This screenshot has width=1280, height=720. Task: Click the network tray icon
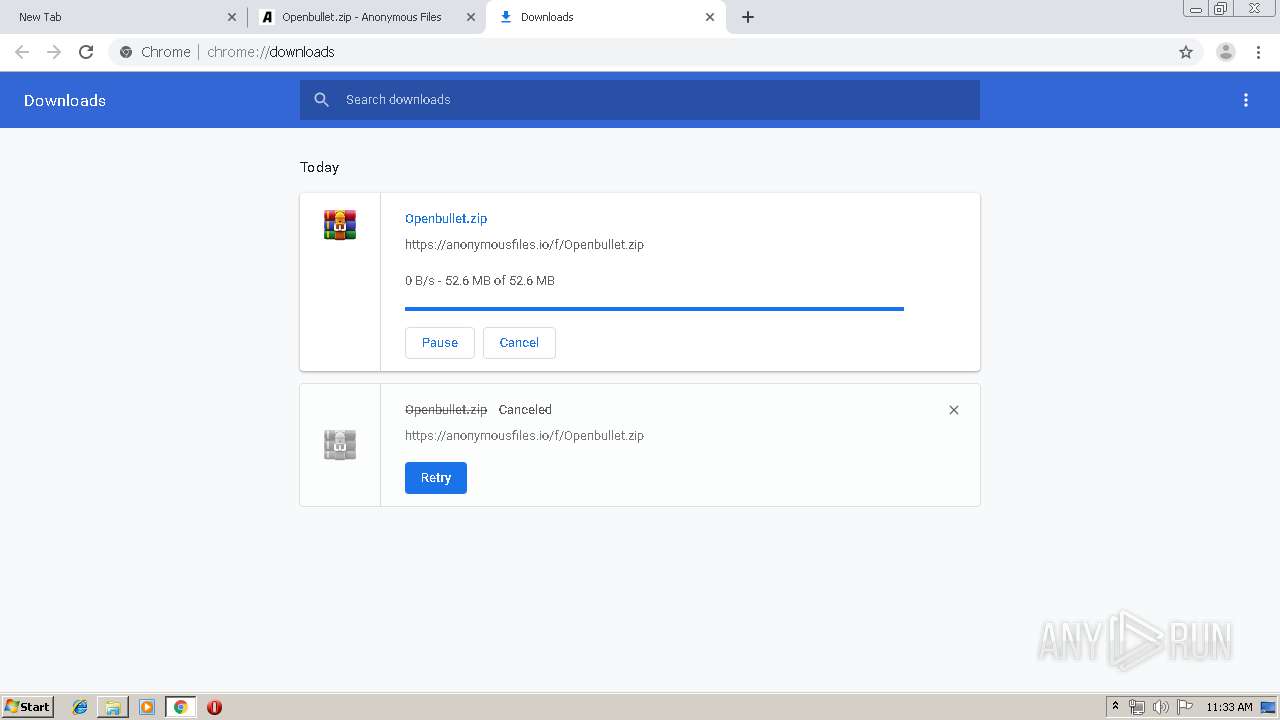(1137, 707)
